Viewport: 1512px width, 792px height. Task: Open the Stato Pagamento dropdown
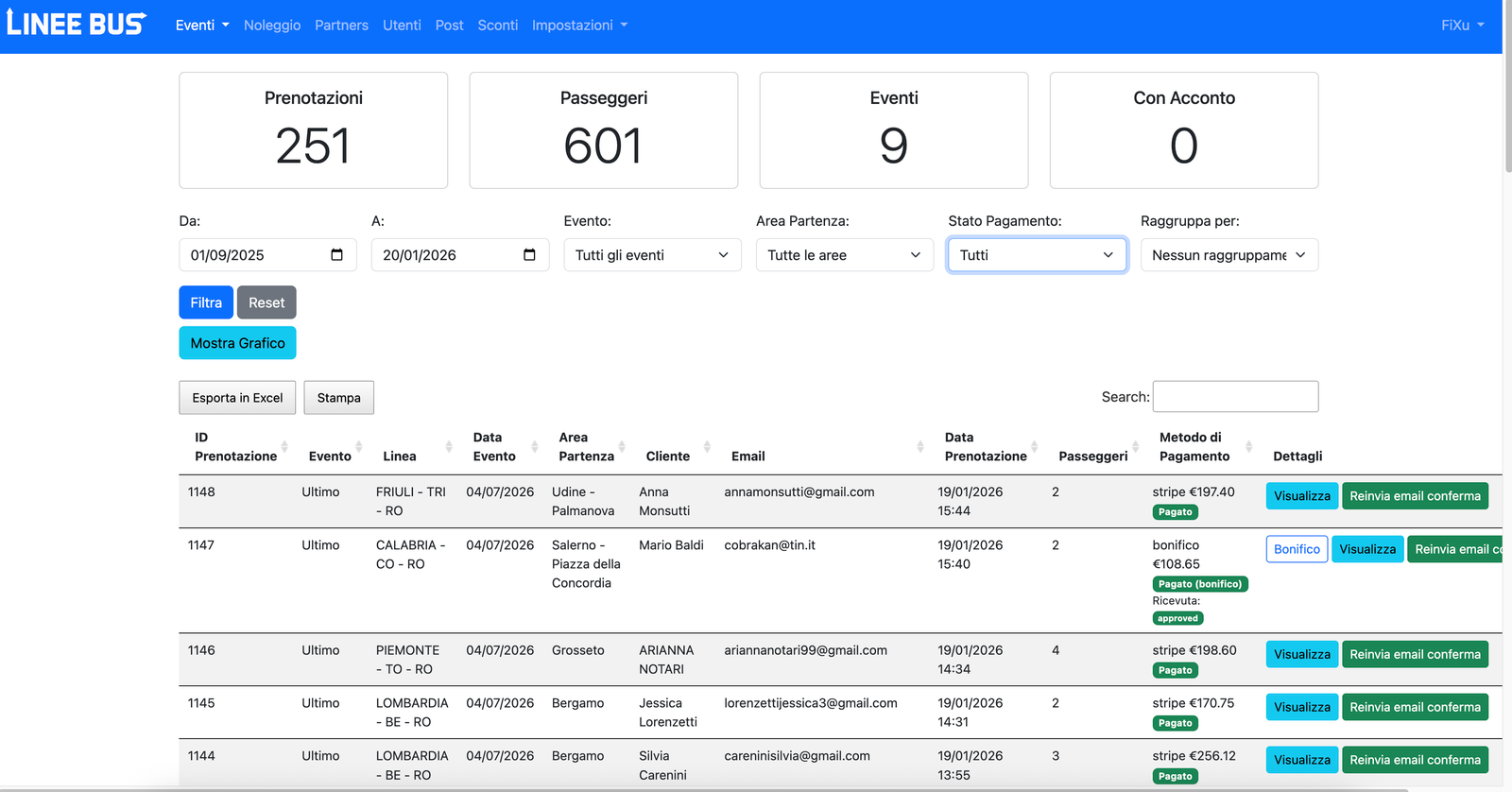pos(1036,255)
